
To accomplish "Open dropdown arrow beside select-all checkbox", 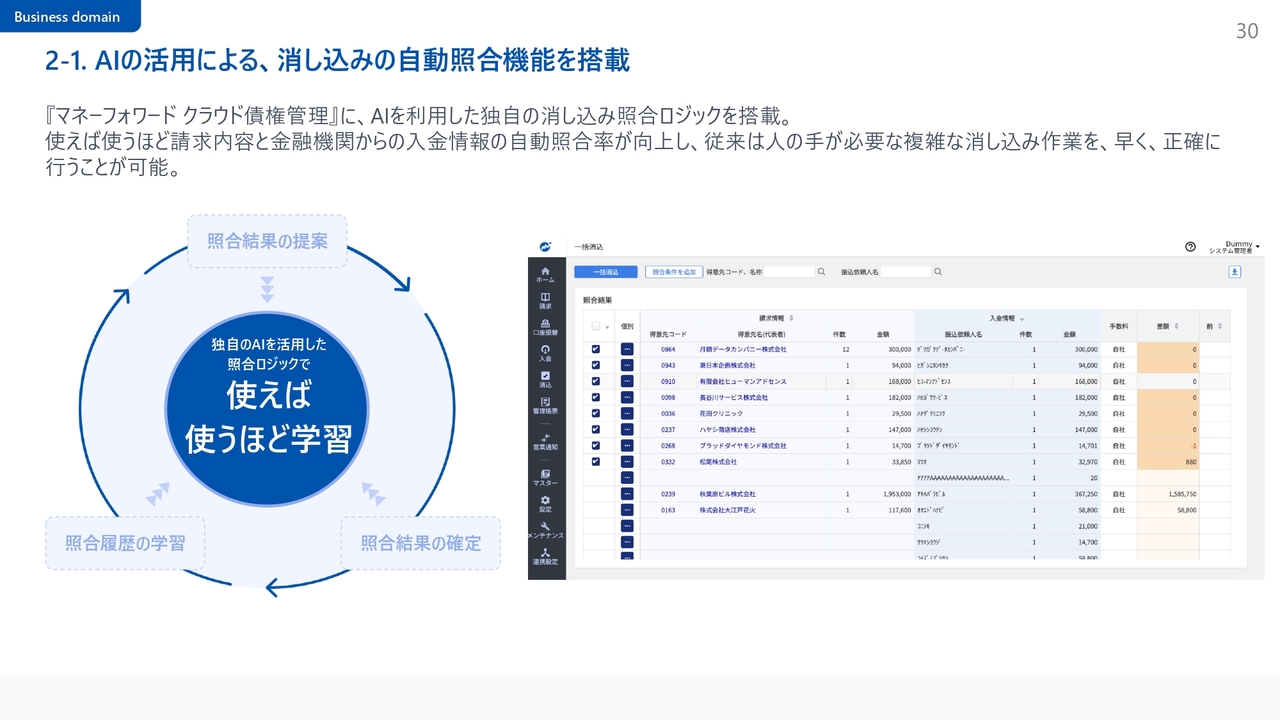I will pos(607,327).
